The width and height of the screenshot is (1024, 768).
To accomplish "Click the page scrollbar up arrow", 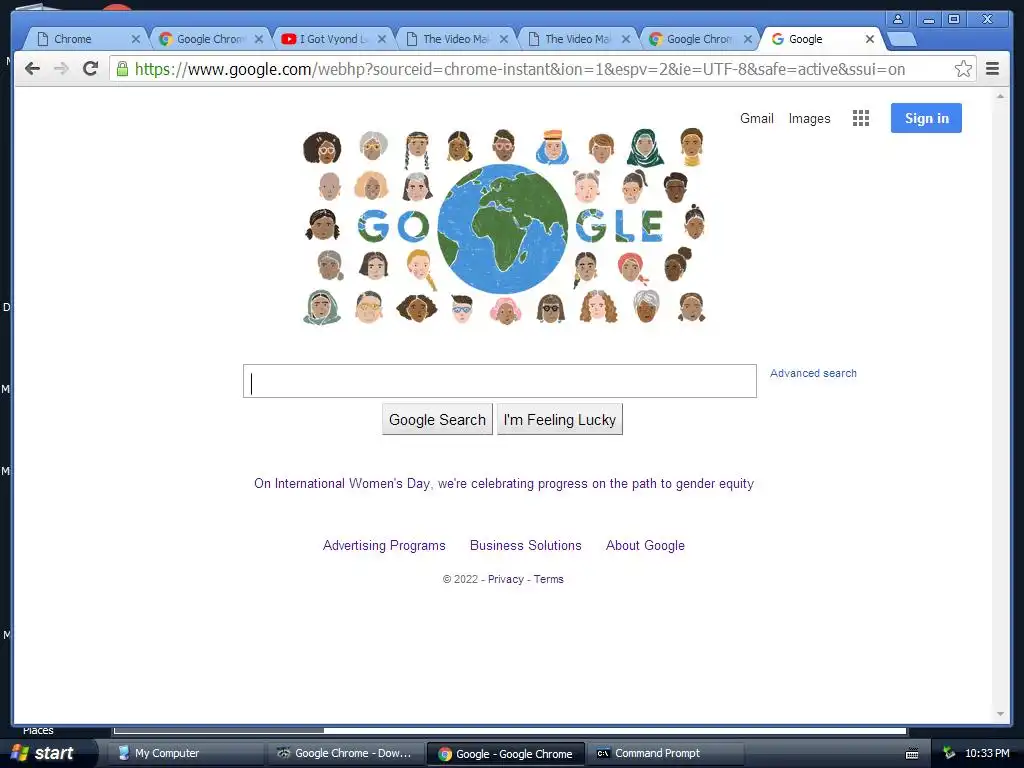I will coord(1000,97).
